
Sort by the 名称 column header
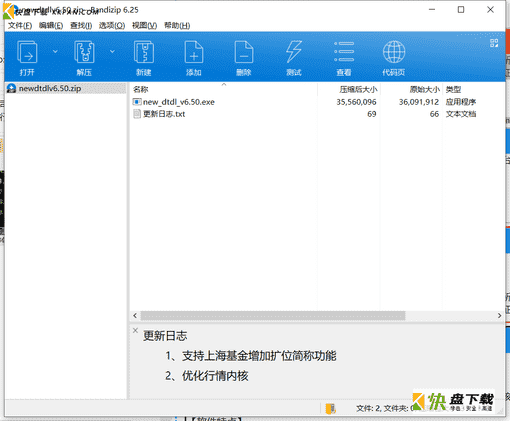point(224,89)
